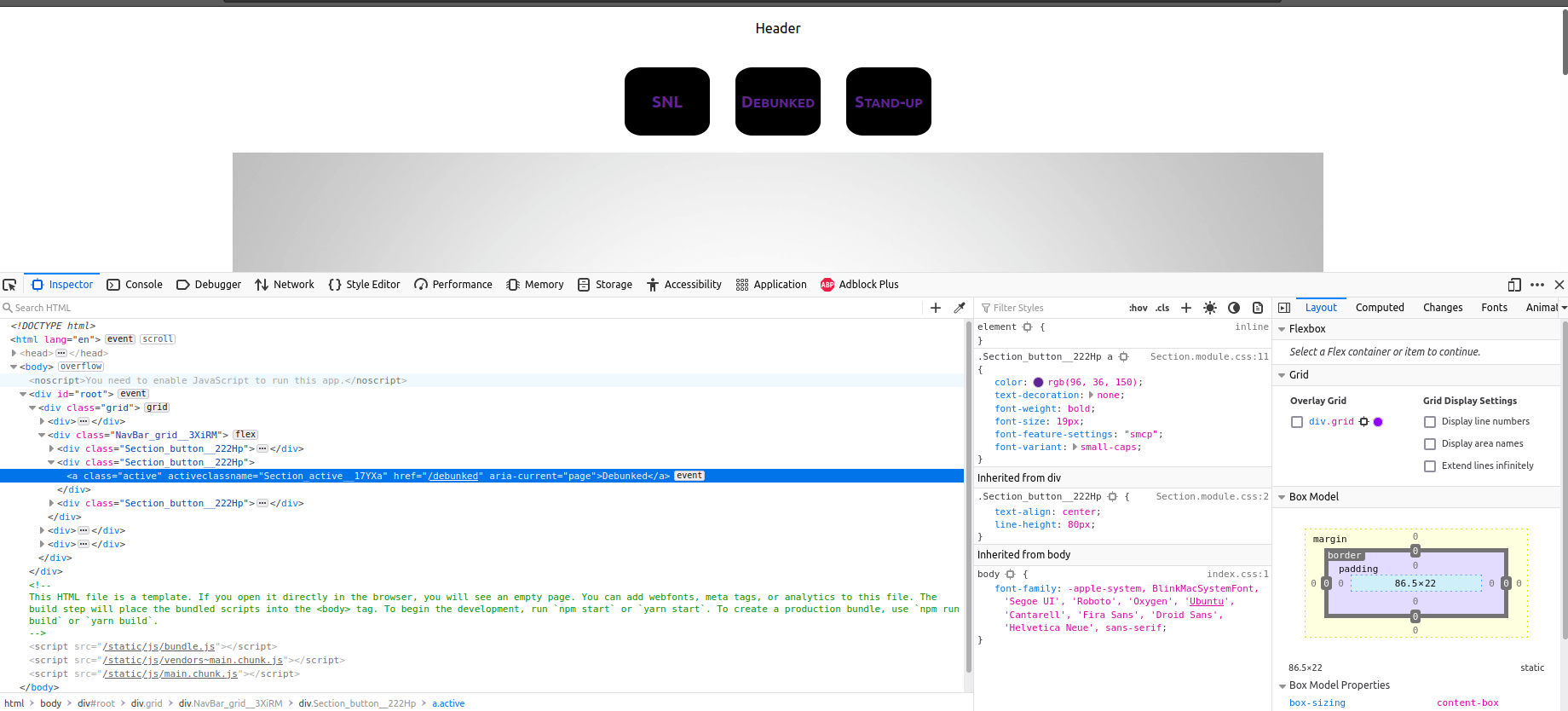Open the /static/js/main.chunk.js link

(x=170, y=674)
